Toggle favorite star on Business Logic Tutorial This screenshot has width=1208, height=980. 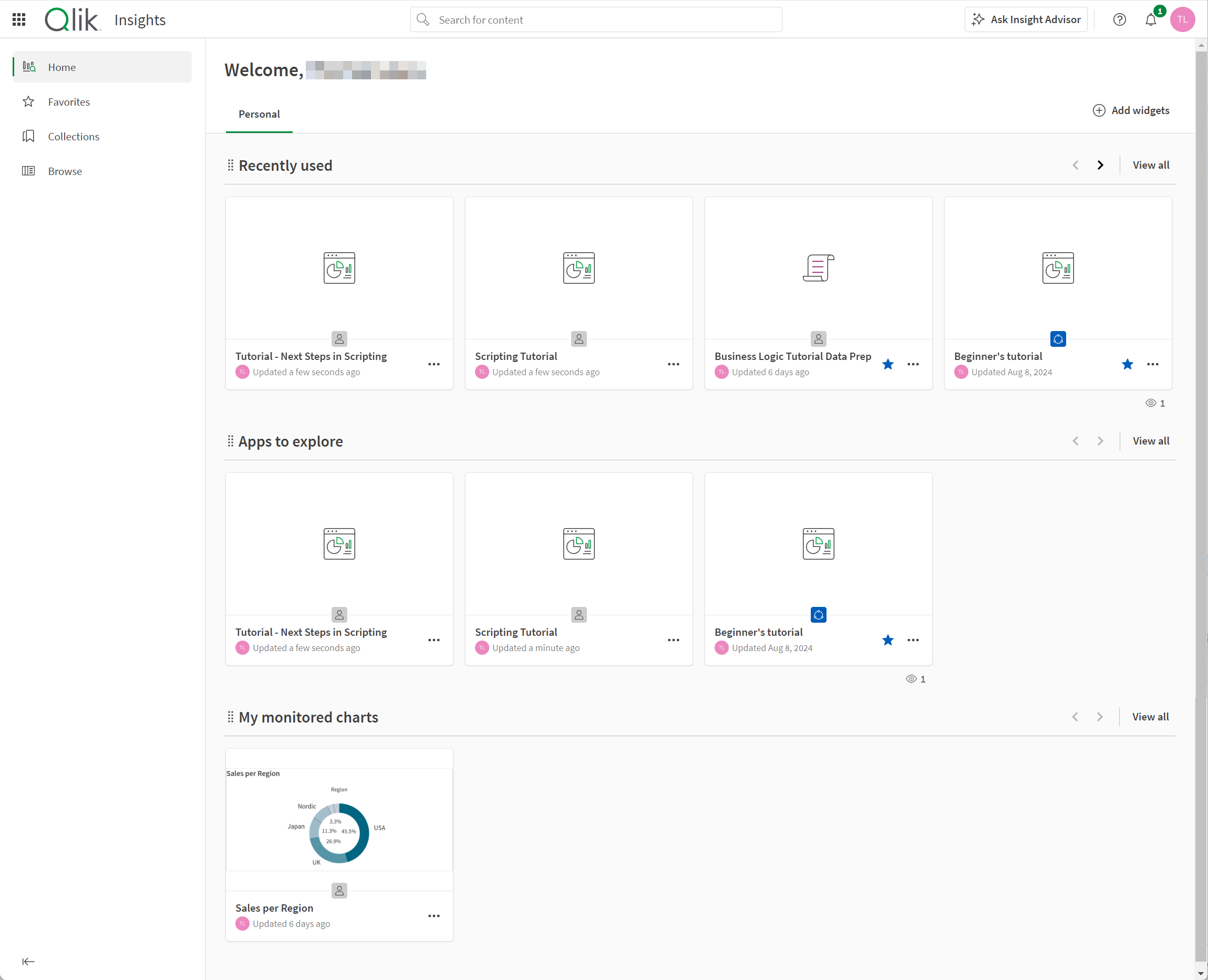888,364
